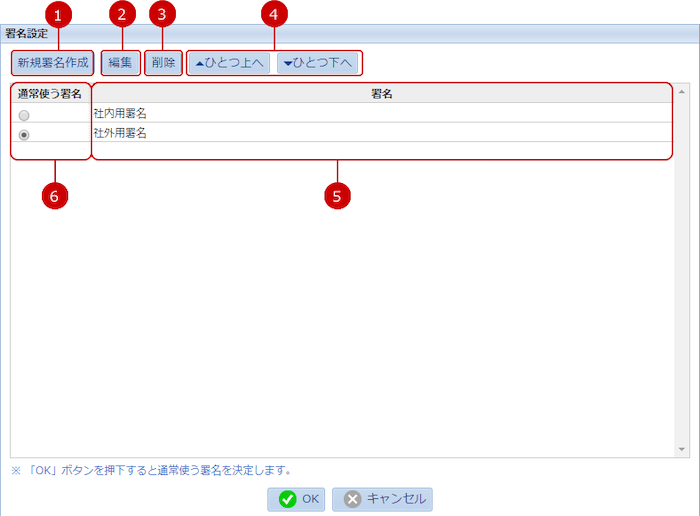
Task: Click the 新規署名作成 button
Action: [x=53, y=63]
